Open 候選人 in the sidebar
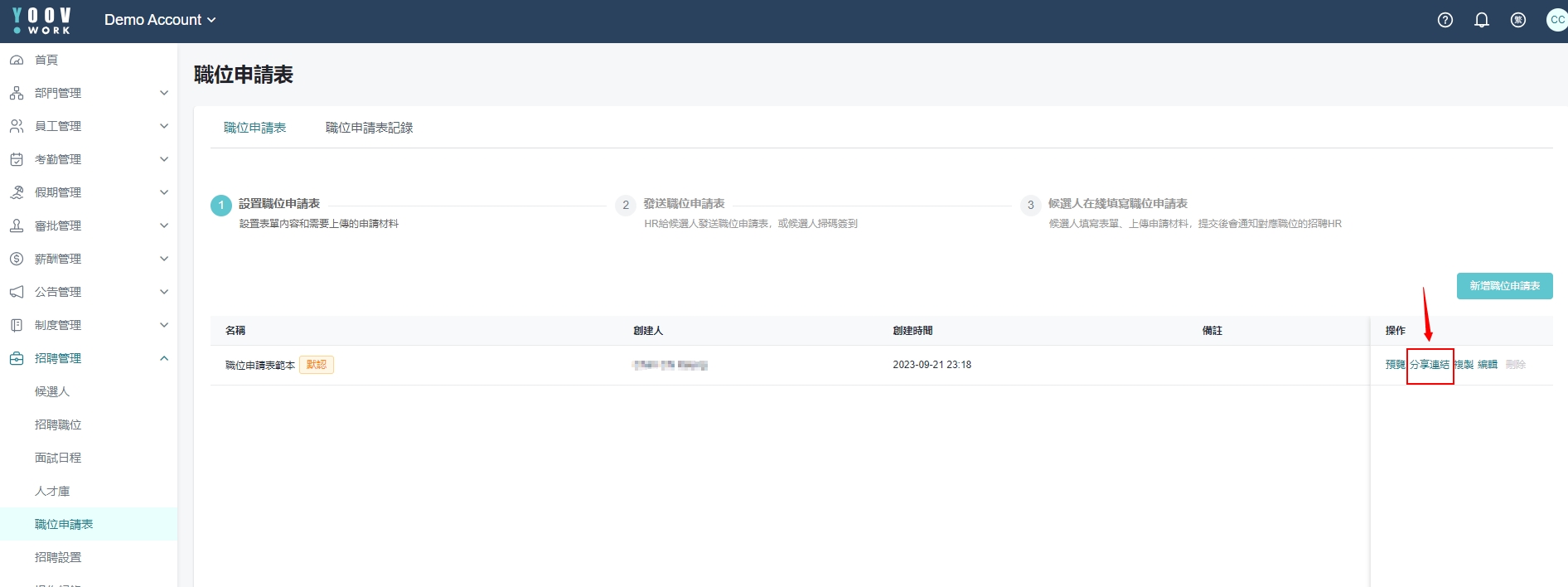1568x587 pixels. (x=52, y=391)
